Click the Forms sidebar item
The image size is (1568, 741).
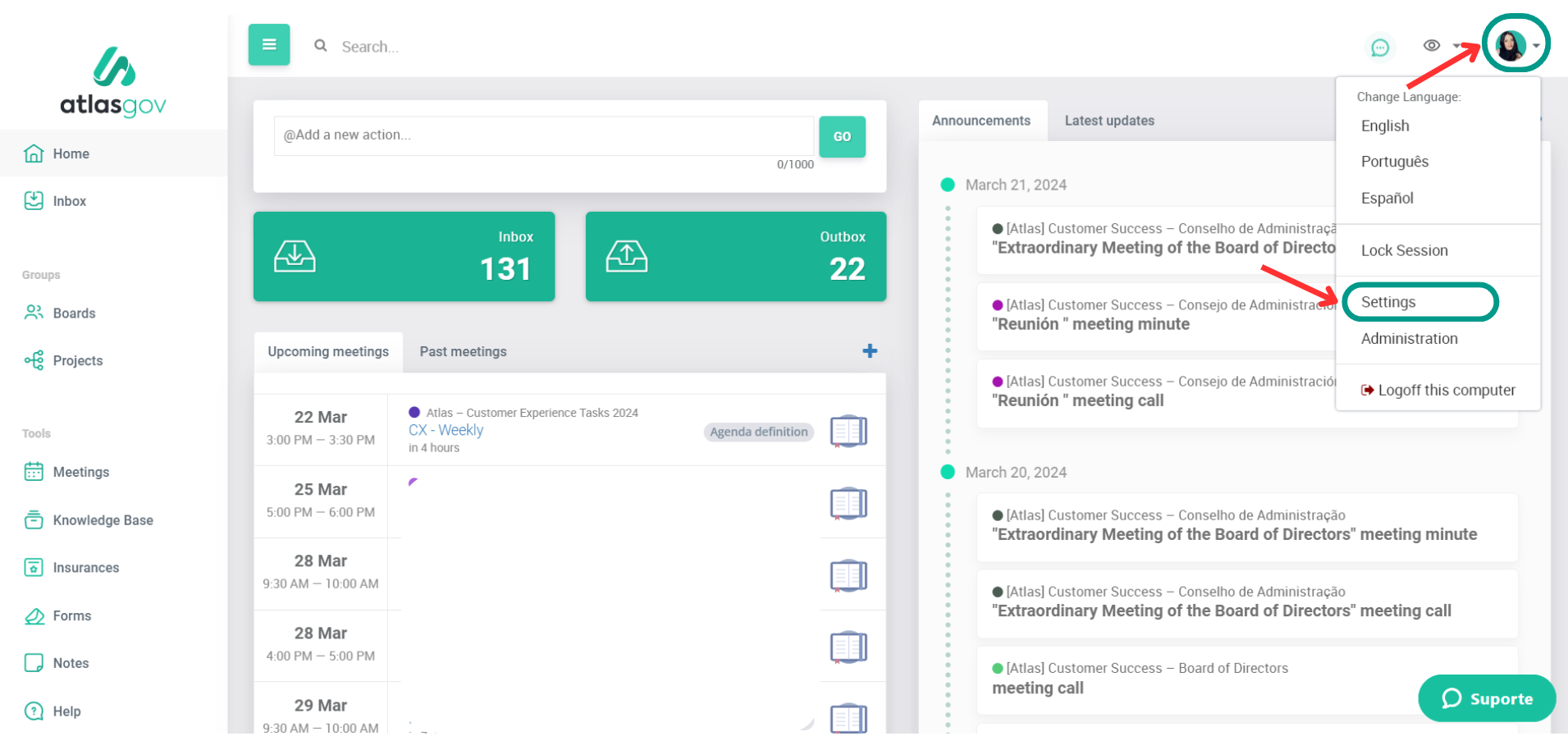(x=71, y=615)
